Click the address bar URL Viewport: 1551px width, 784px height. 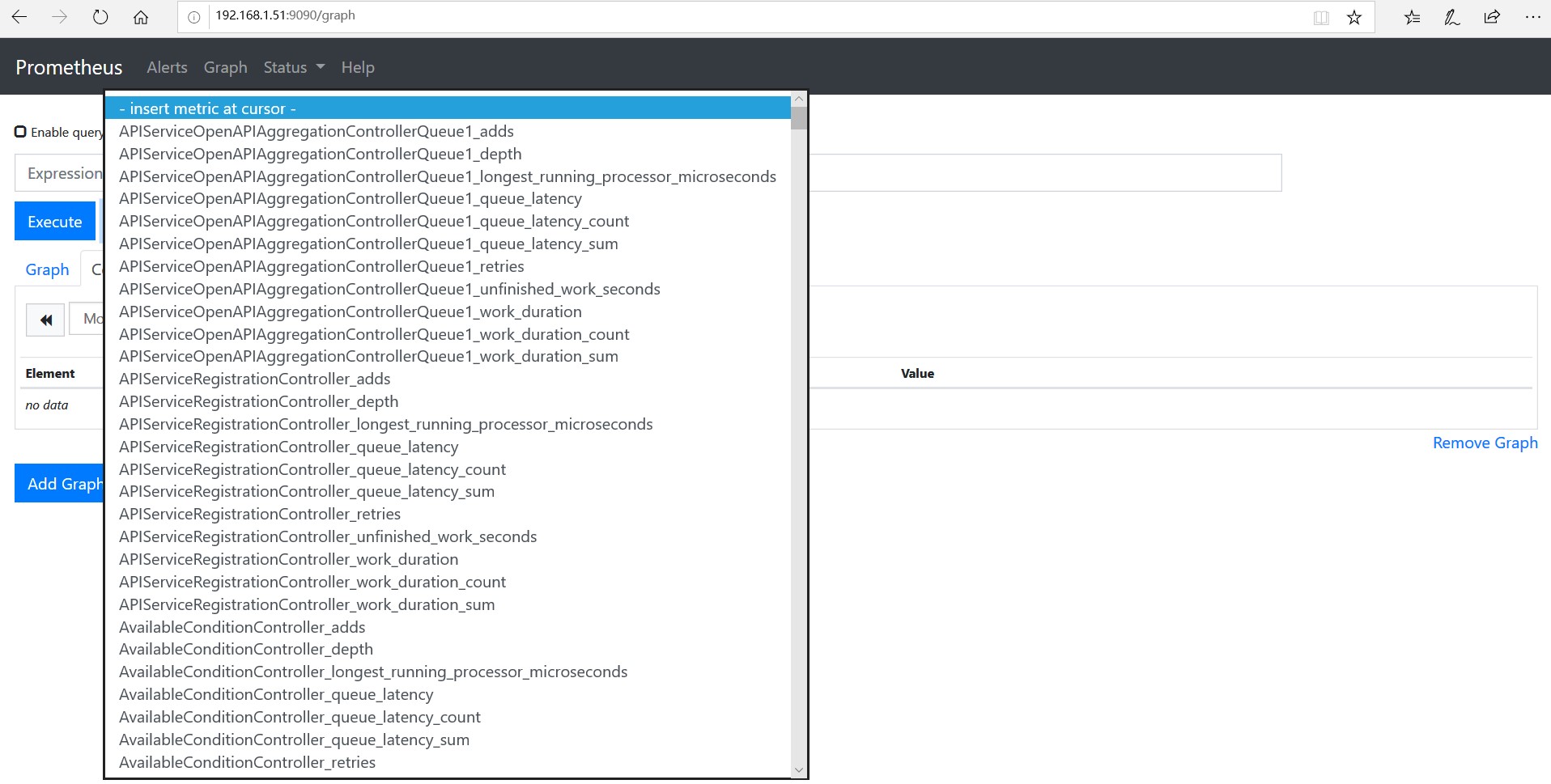click(x=285, y=15)
